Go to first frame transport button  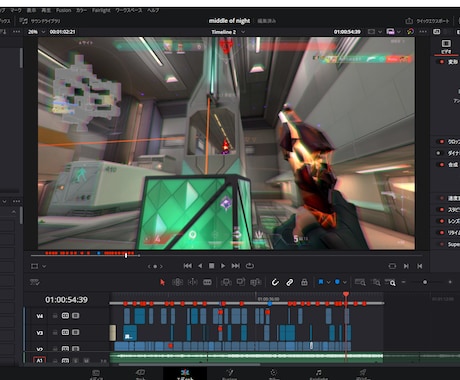188,266
